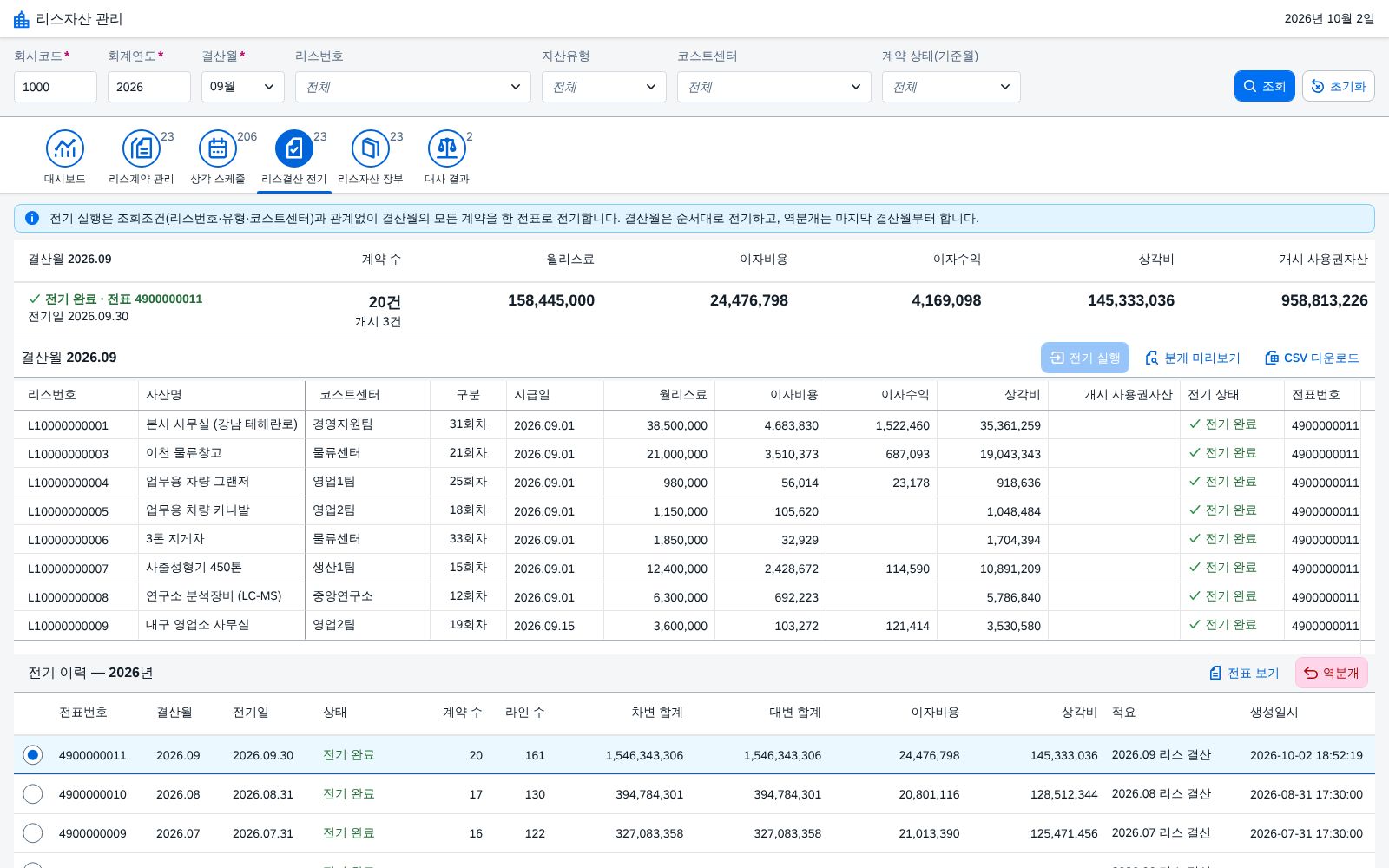Open 분개 미리보기

coord(1193,358)
